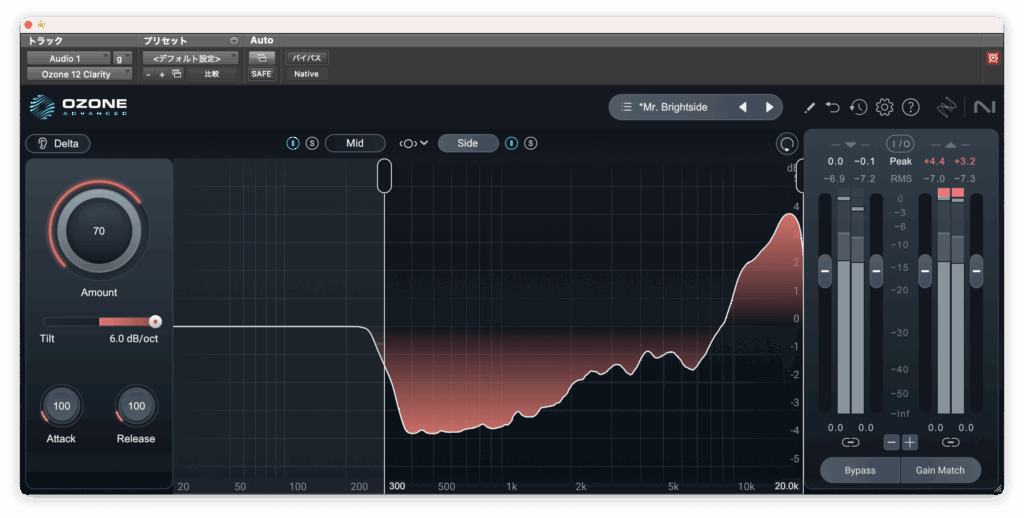Open the help question mark icon
Screen dimensions: 1024x518
coord(910,107)
